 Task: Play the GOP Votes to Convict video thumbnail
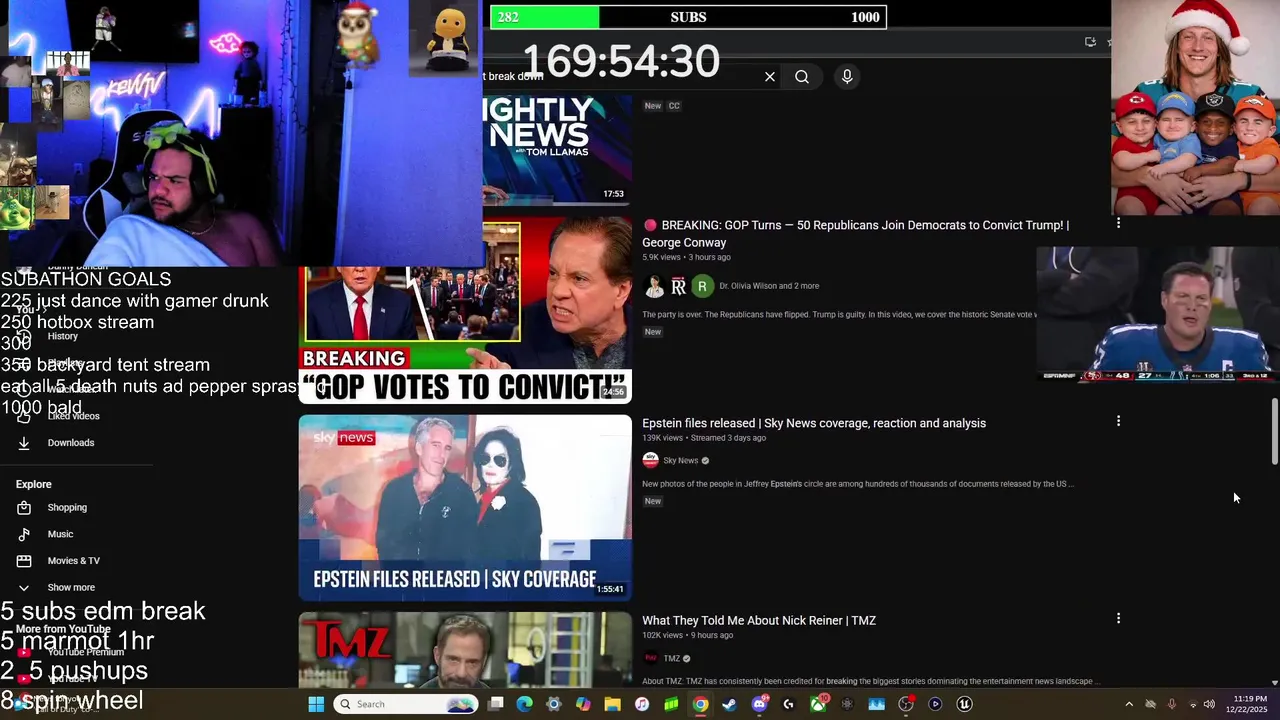[x=465, y=310]
